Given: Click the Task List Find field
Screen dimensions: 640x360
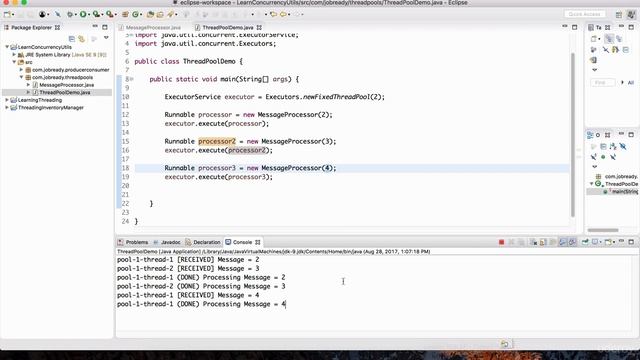Looking at the screenshot, I should 603,83.
